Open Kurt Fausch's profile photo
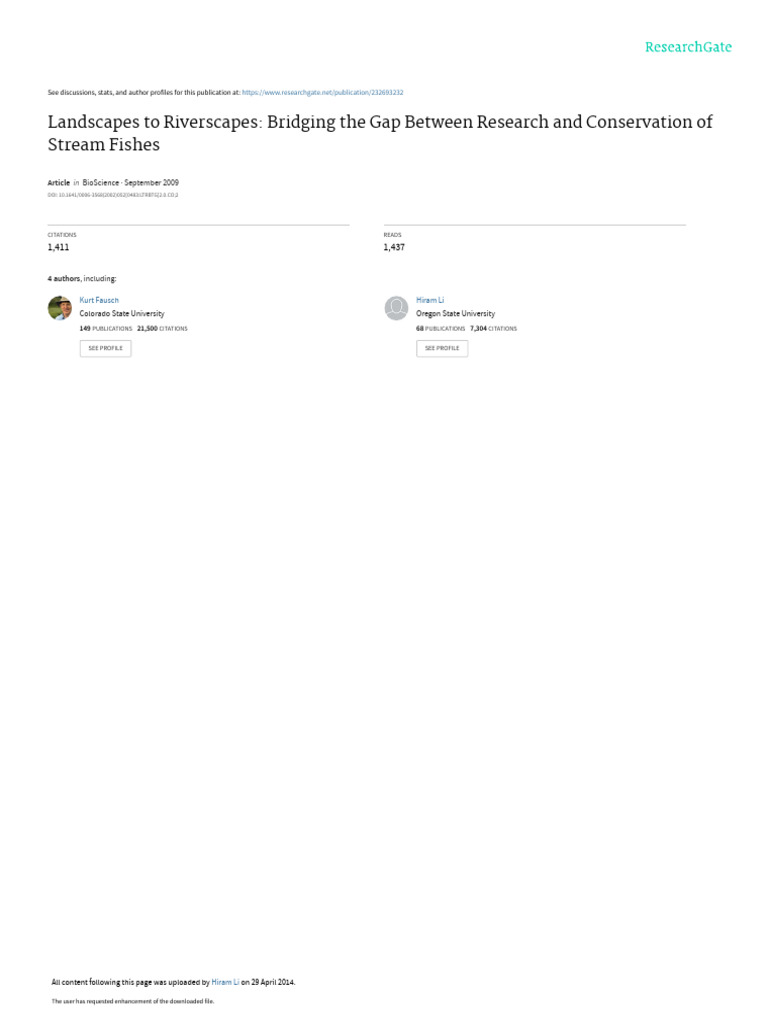The image size is (768, 1024). pyautogui.click(x=59, y=308)
